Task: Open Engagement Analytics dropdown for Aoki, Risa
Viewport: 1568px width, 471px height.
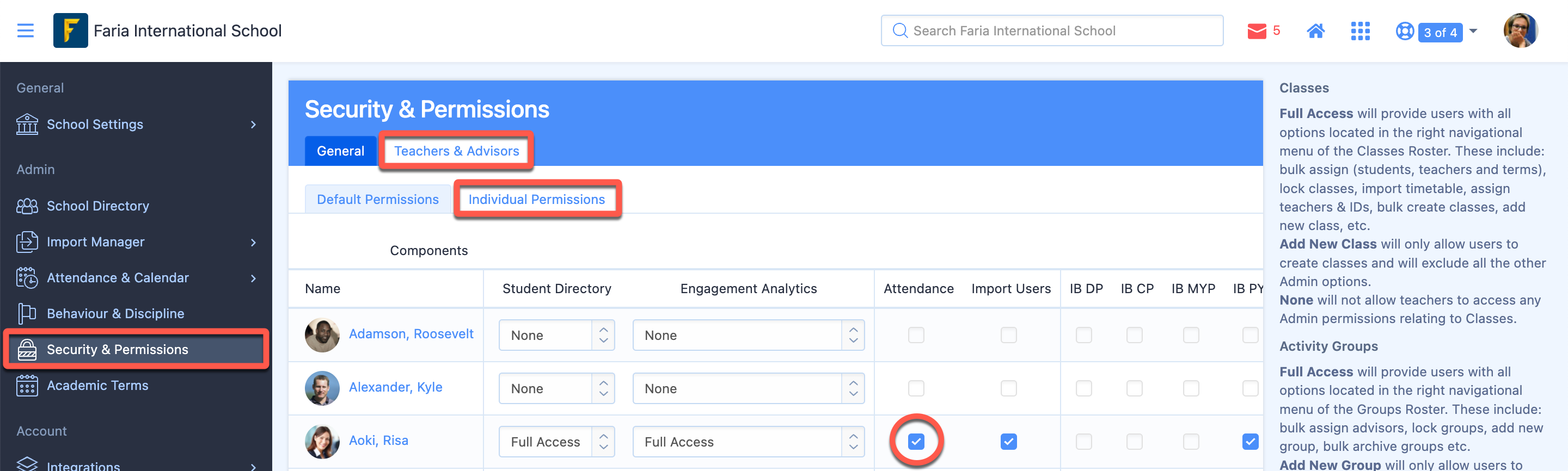Action: 748,442
